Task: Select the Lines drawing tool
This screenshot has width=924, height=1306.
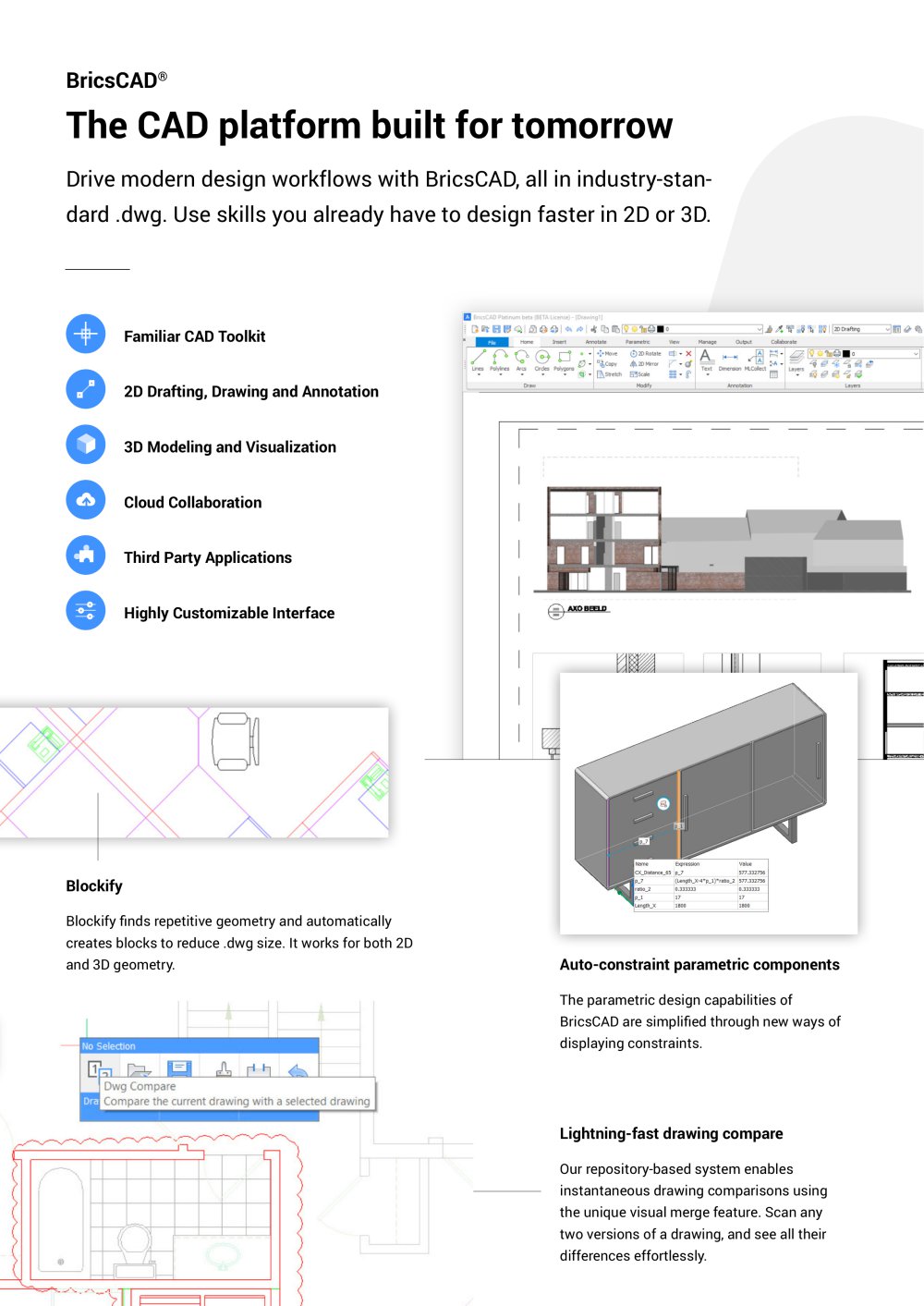Action: 478,362
